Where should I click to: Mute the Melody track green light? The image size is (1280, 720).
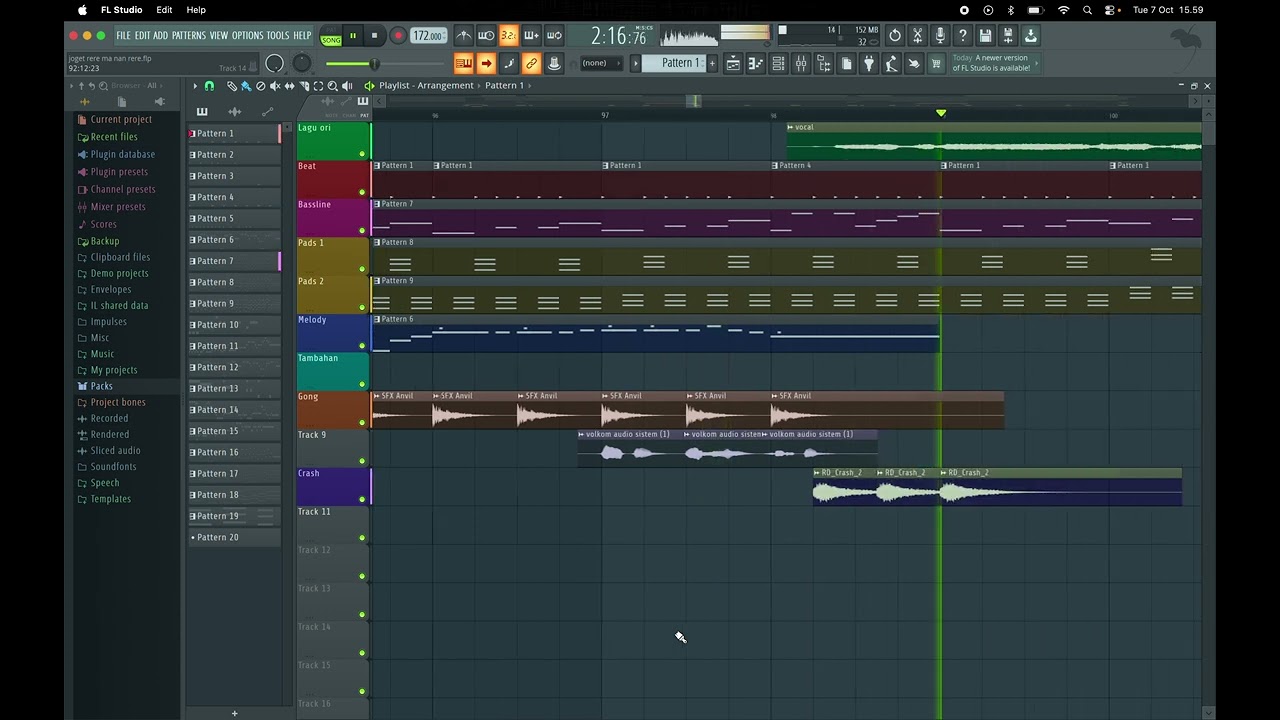[362, 346]
